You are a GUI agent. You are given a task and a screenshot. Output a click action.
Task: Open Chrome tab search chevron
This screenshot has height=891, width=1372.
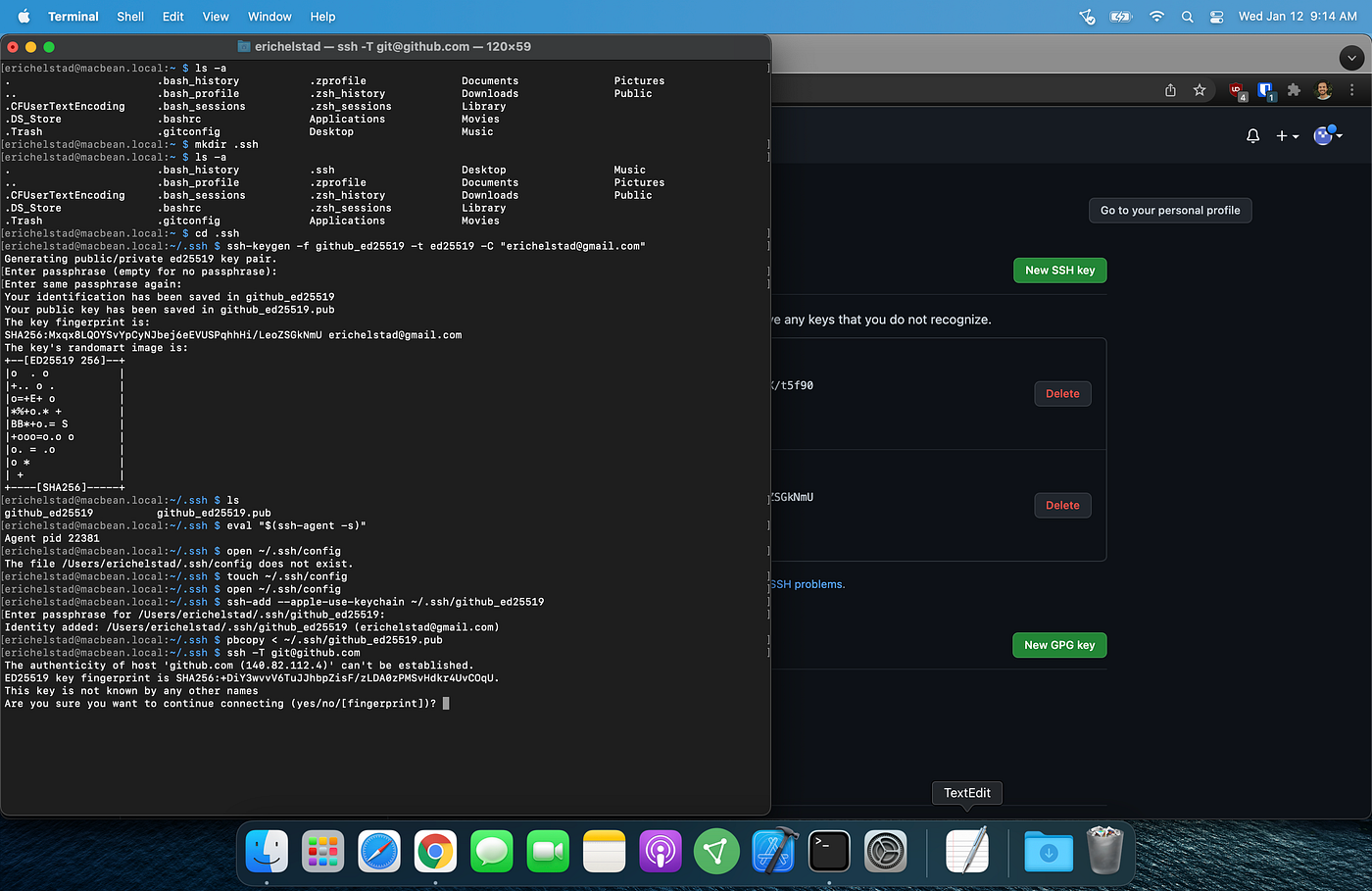[1351, 58]
